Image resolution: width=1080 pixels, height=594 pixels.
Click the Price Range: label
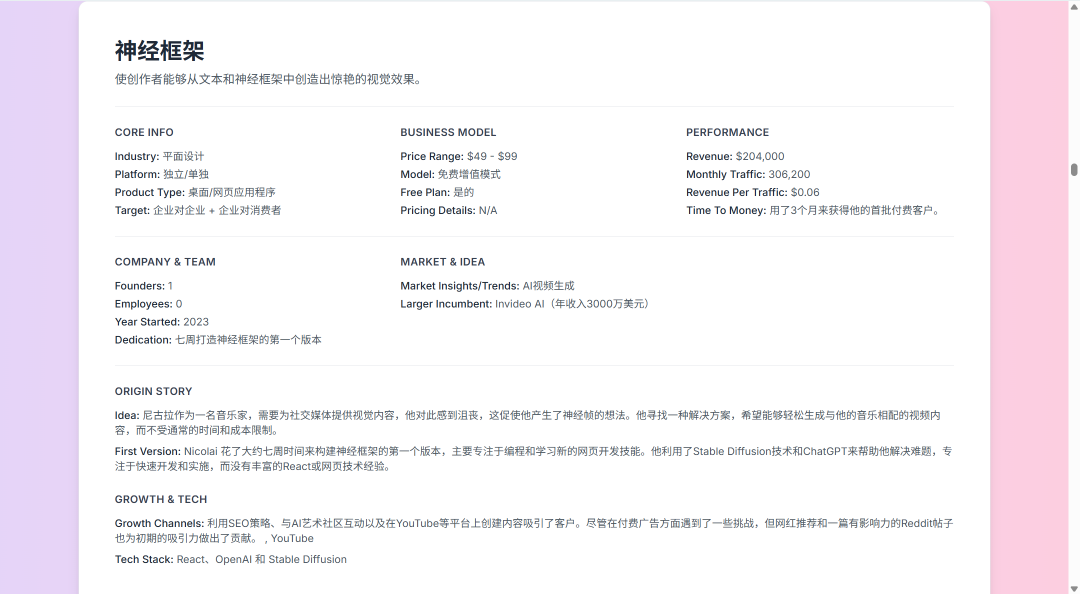tap(432, 156)
